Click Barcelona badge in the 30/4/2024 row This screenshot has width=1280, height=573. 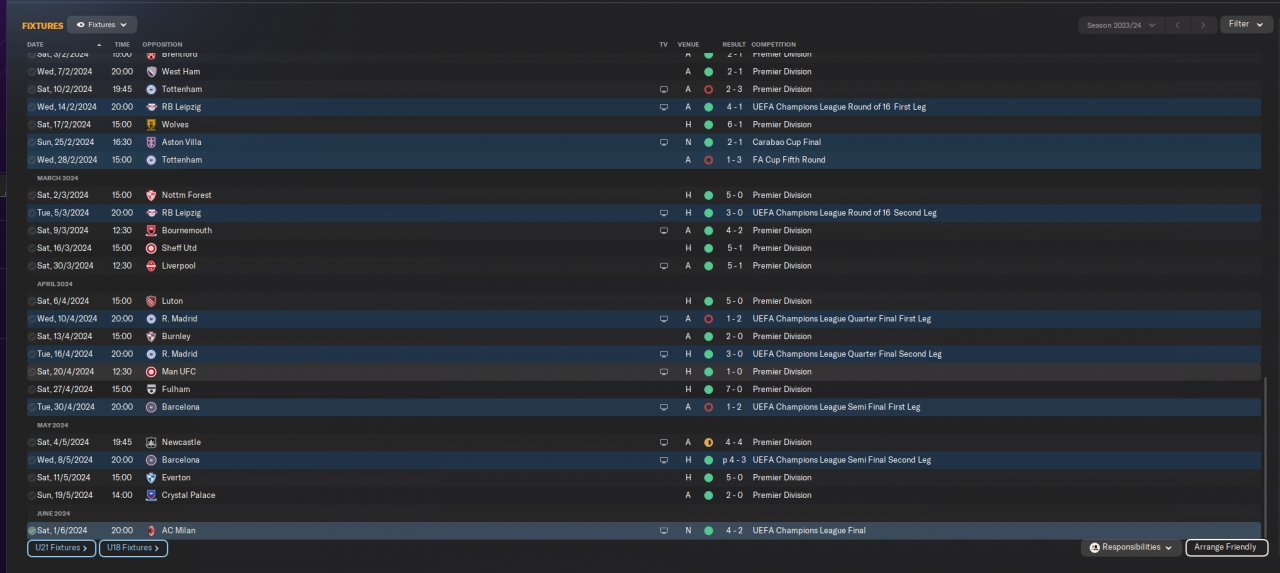[151, 407]
